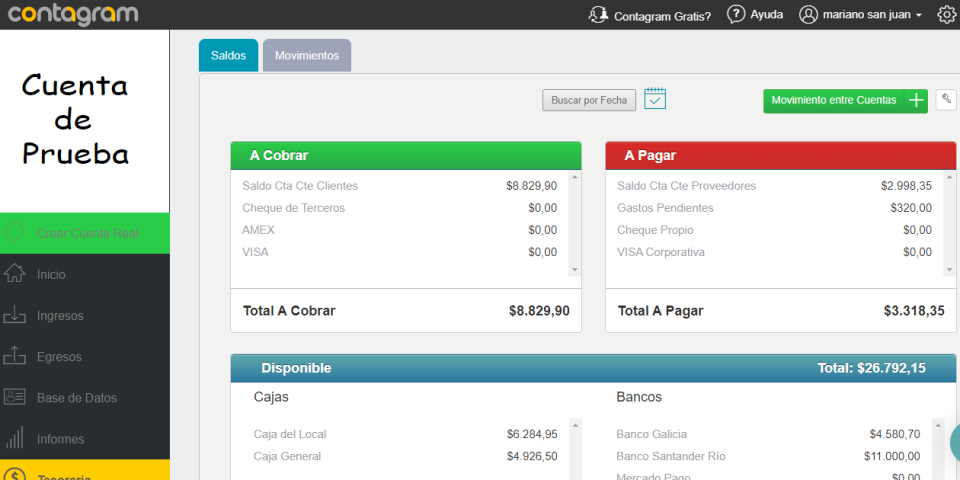Click the $8.829,90 Total A Cobrar amount
Image resolution: width=960 pixels, height=480 pixels.
click(539, 310)
